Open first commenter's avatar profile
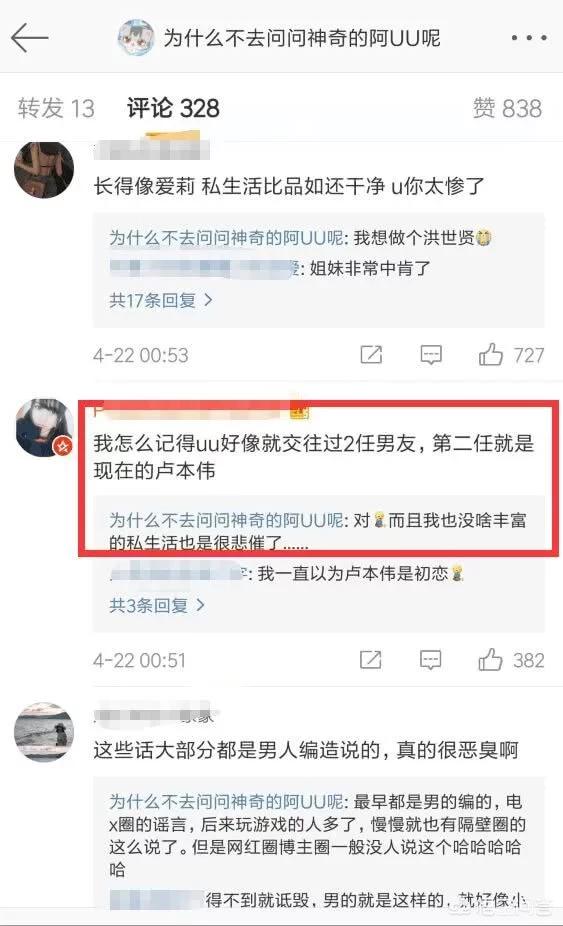This screenshot has height=926, width=563. pos(44,170)
